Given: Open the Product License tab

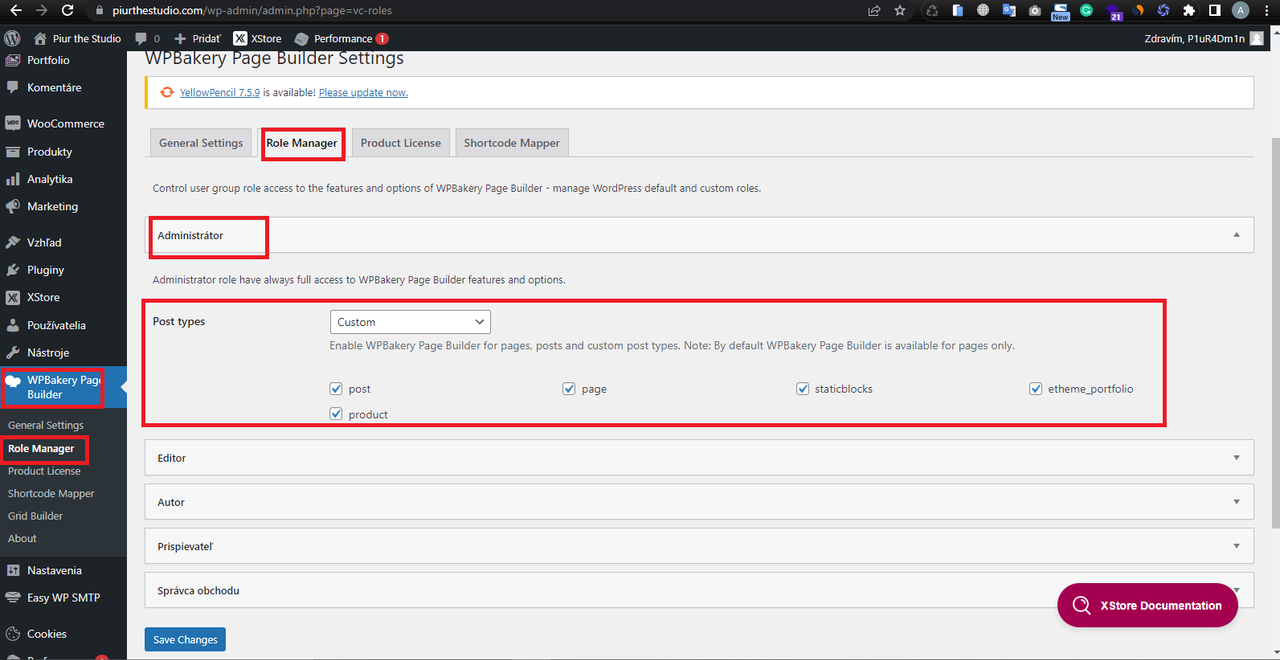Looking at the screenshot, I should (x=400, y=143).
